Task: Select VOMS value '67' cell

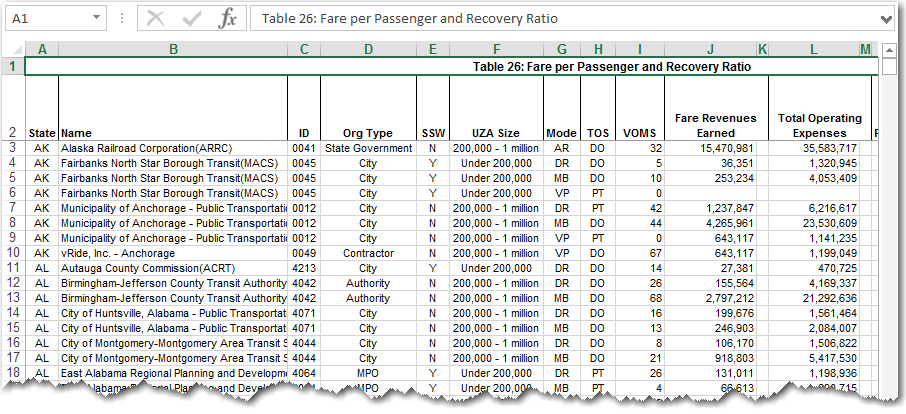Action: pyautogui.click(x=640, y=253)
